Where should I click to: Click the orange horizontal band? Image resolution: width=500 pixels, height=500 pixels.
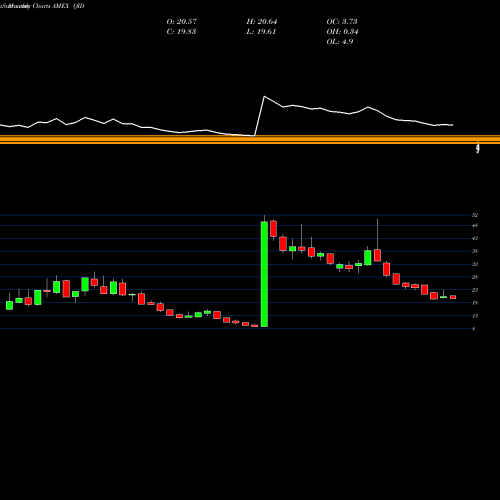[250, 139]
